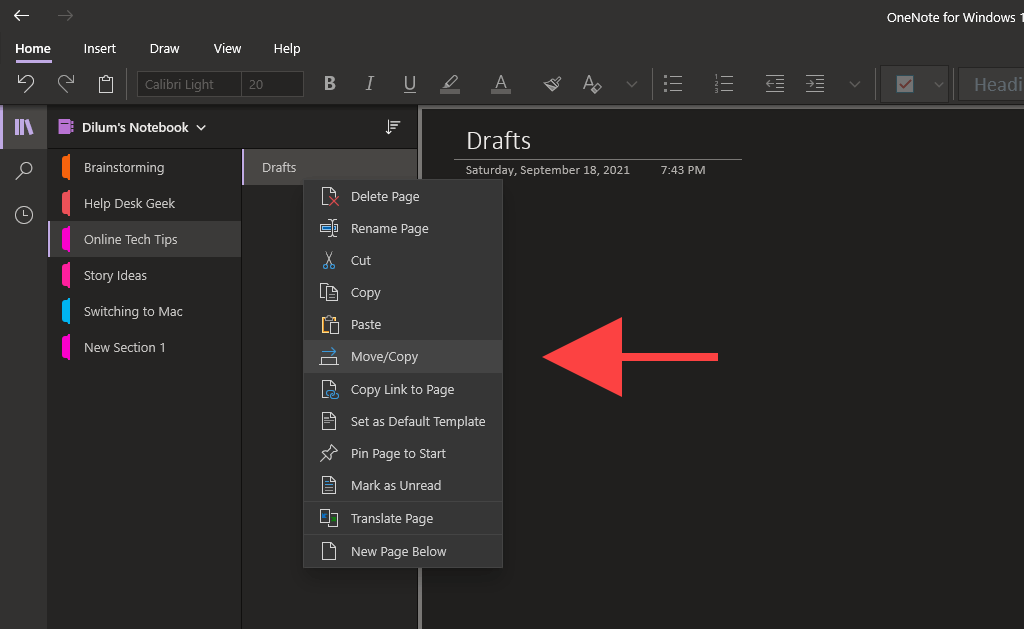Insert a numbered list
This screenshot has width=1024, height=629.
coord(724,84)
